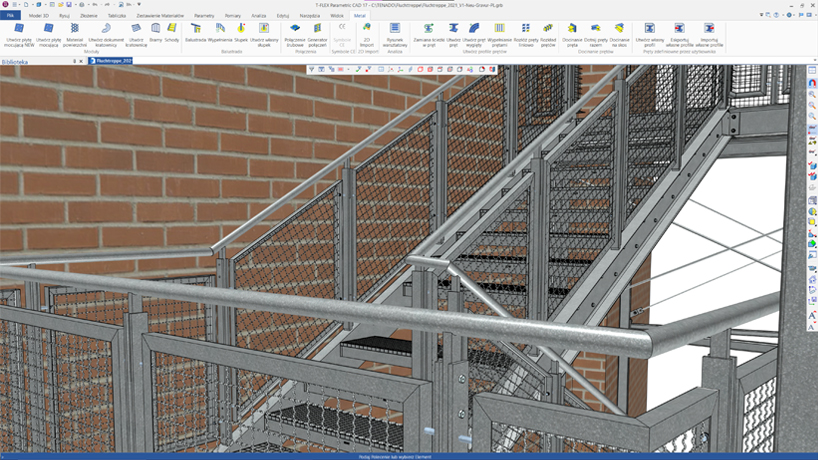
Task: Click 'Rozłóż pręty liniowo' tool
Action: click(526, 35)
